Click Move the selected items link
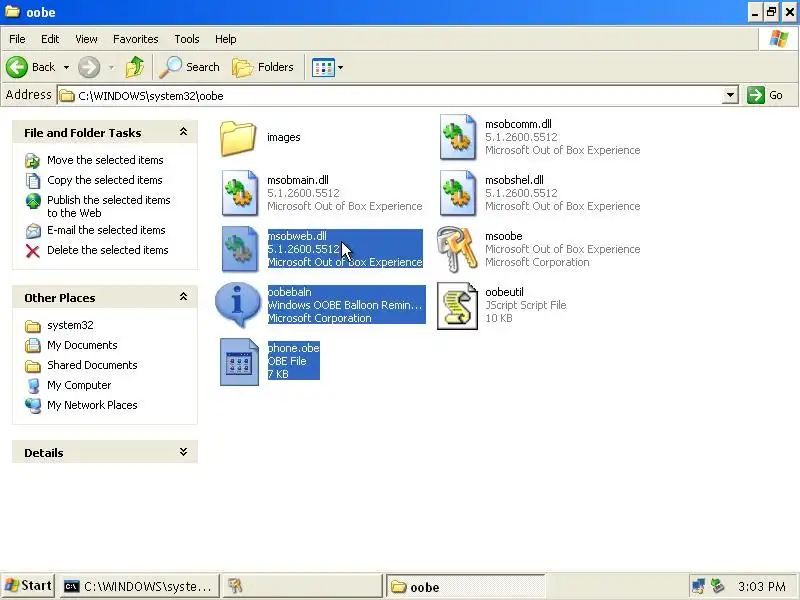The height and width of the screenshot is (600, 800). pyautogui.click(x=105, y=160)
